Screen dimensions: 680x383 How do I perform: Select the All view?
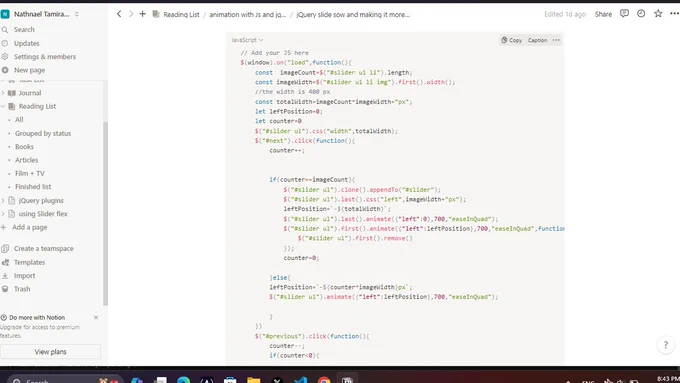pos(19,120)
